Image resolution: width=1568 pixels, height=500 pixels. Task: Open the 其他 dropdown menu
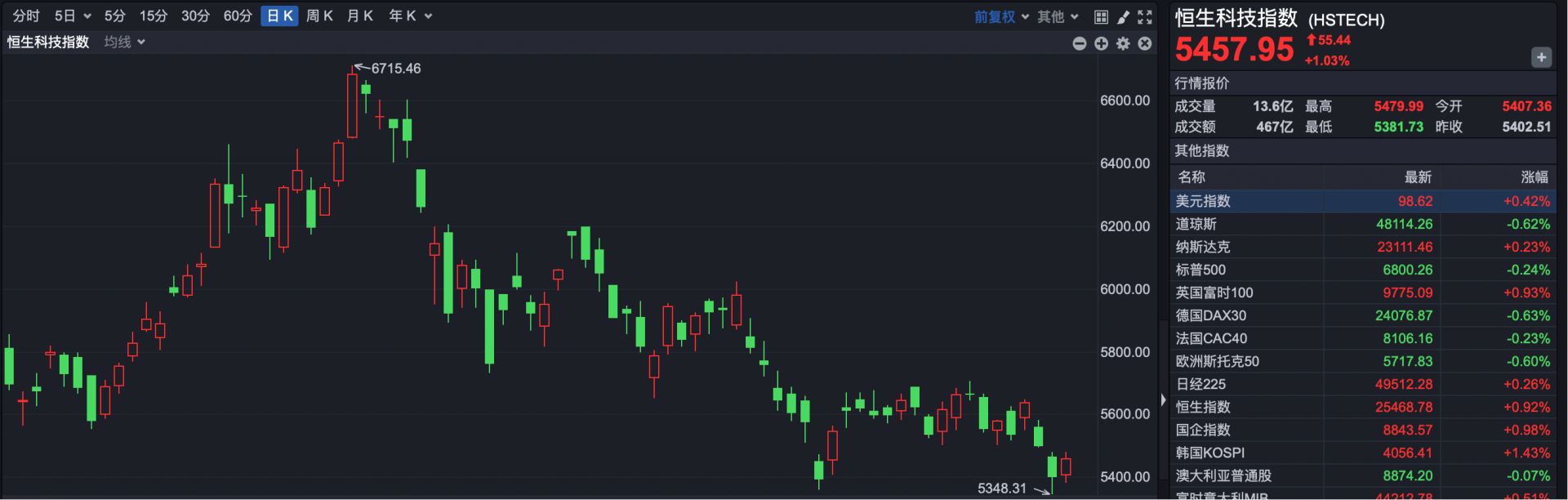point(1058,16)
